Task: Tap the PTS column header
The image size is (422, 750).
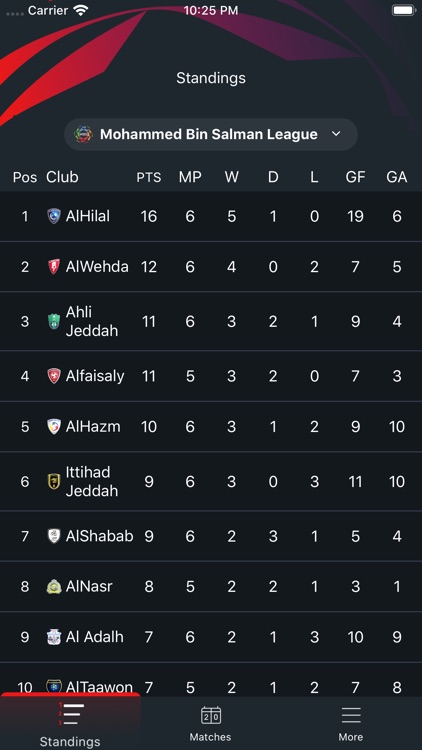Action: (149, 177)
